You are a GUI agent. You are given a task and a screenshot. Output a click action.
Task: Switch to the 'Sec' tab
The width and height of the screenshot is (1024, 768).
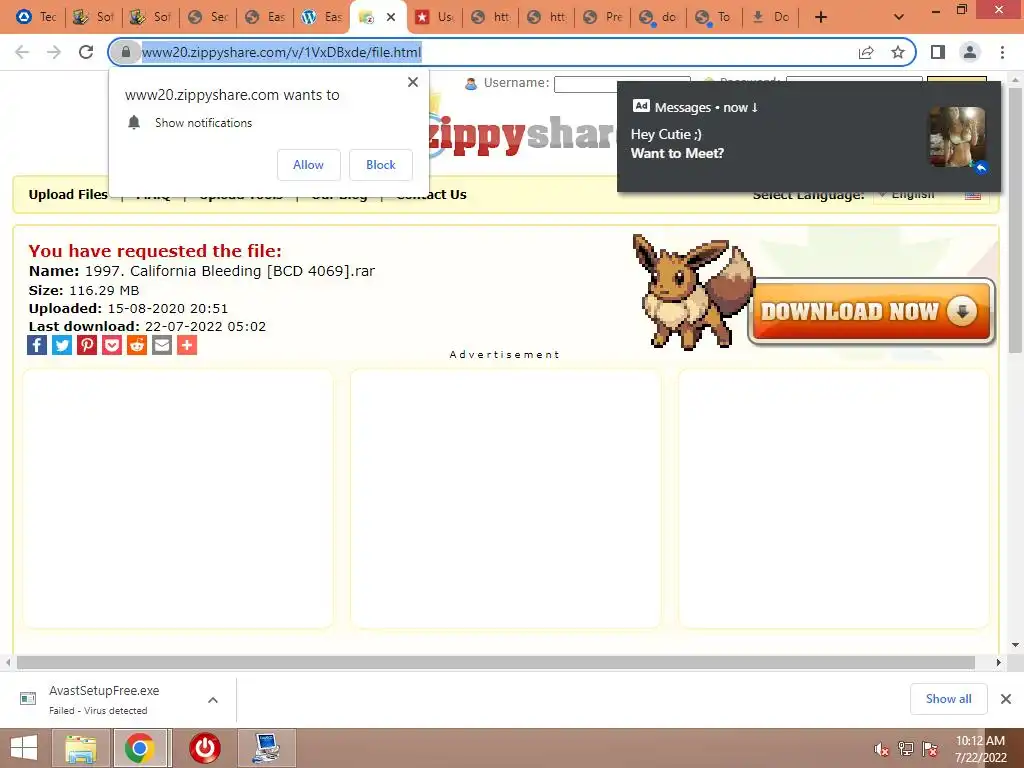pyautogui.click(x=208, y=17)
